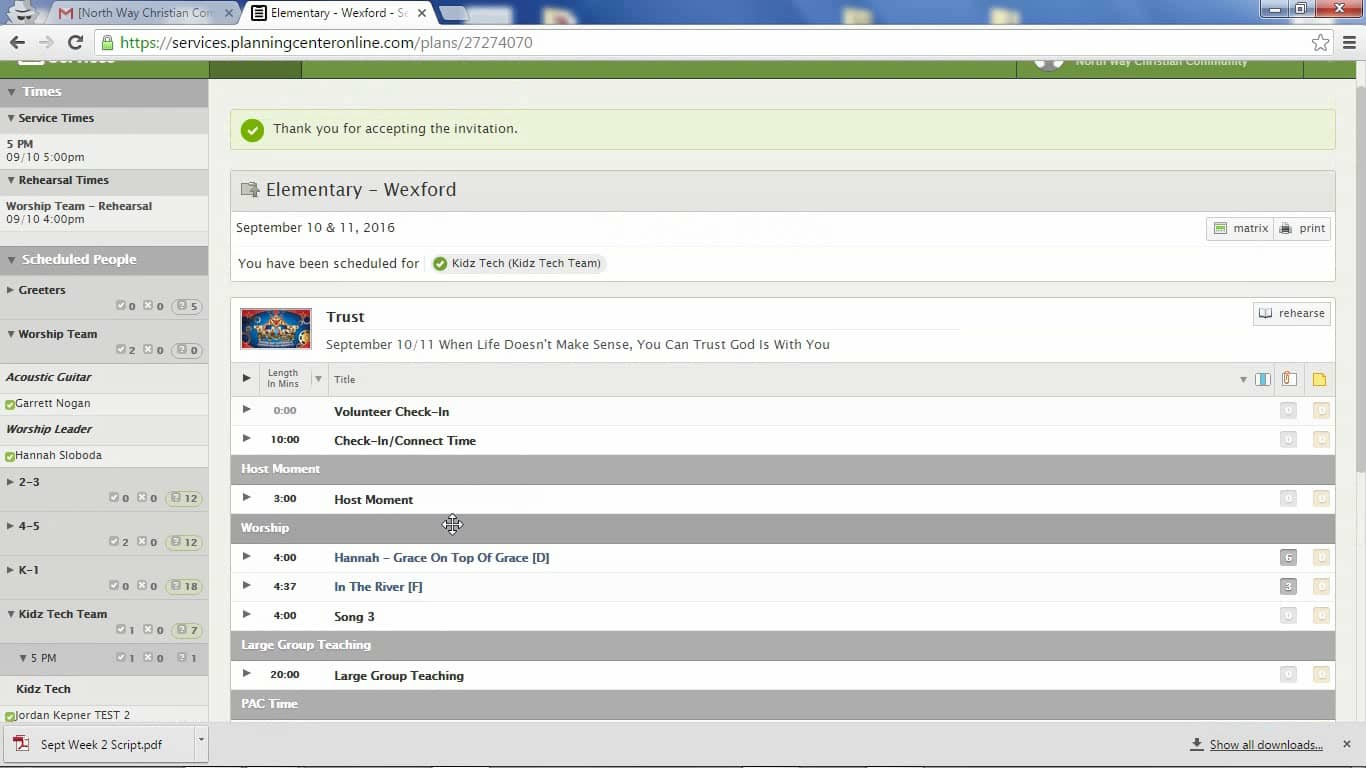Open the Chrome hamburger menu
The height and width of the screenshot is (768, 1366).
(x=1349, y=43)
